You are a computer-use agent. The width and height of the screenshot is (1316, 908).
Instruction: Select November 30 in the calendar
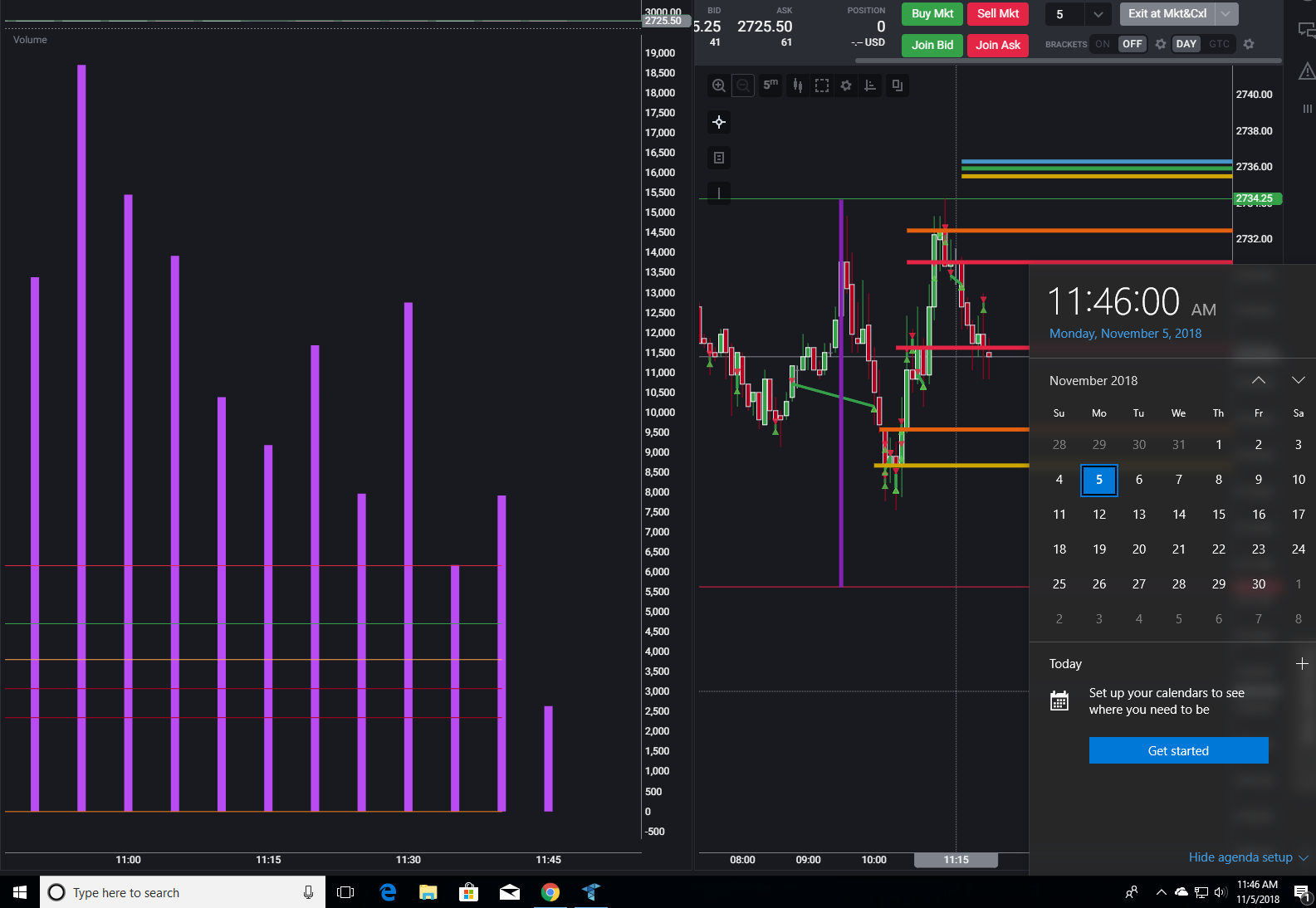1259,584
